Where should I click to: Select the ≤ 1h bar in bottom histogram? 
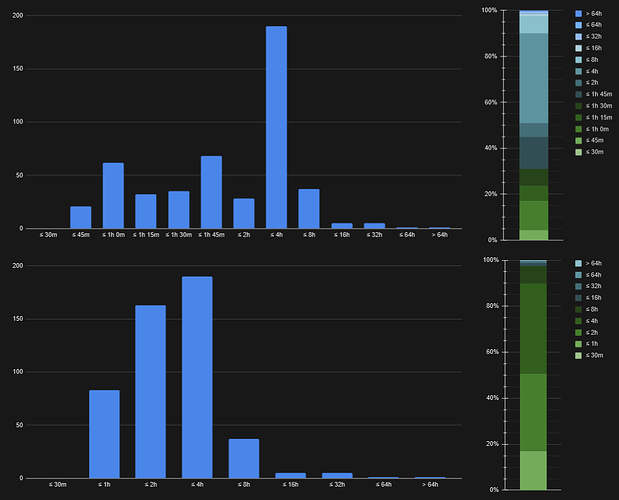coord(104,434)
